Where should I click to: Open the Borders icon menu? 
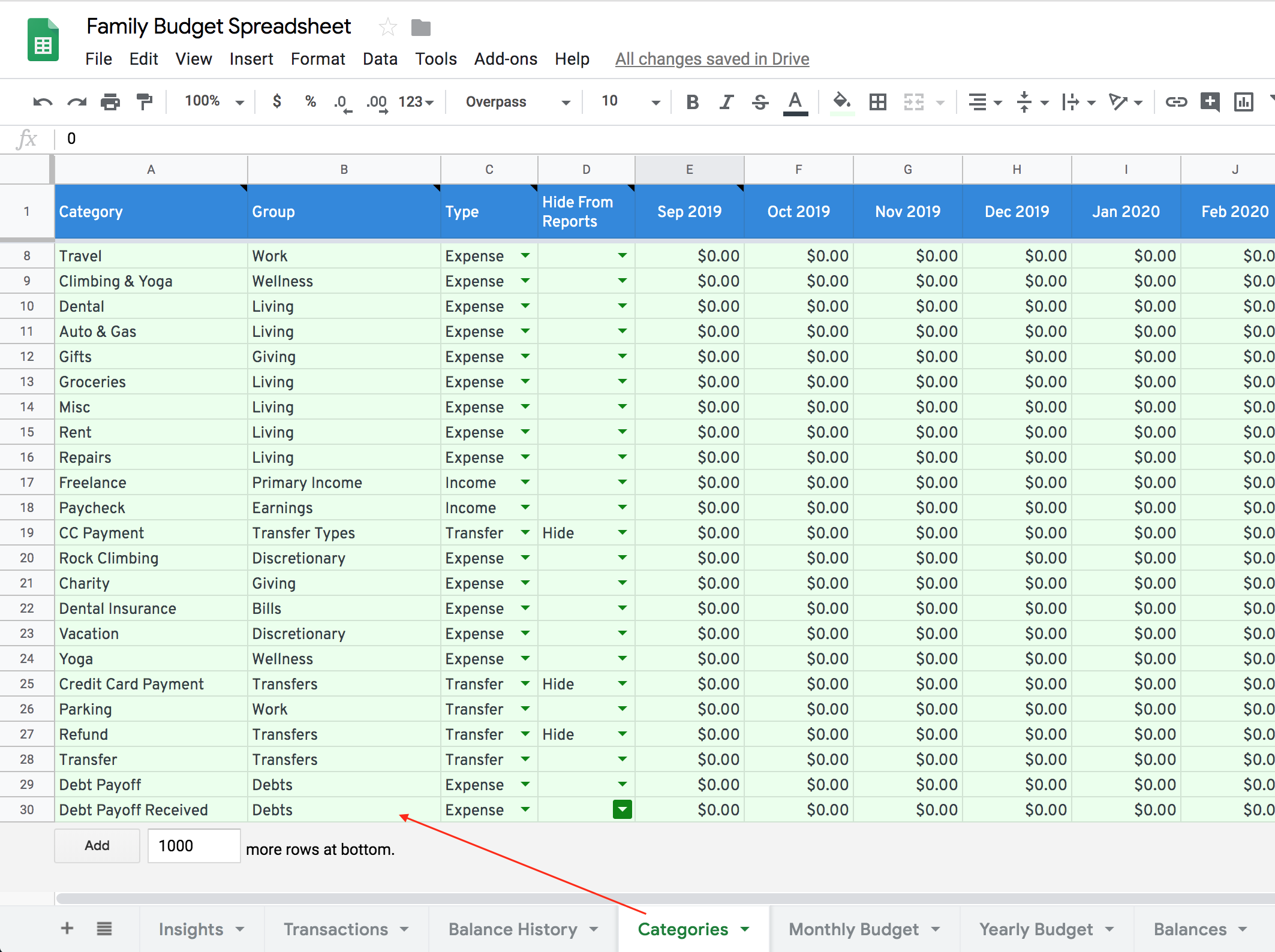pos(878,102)
